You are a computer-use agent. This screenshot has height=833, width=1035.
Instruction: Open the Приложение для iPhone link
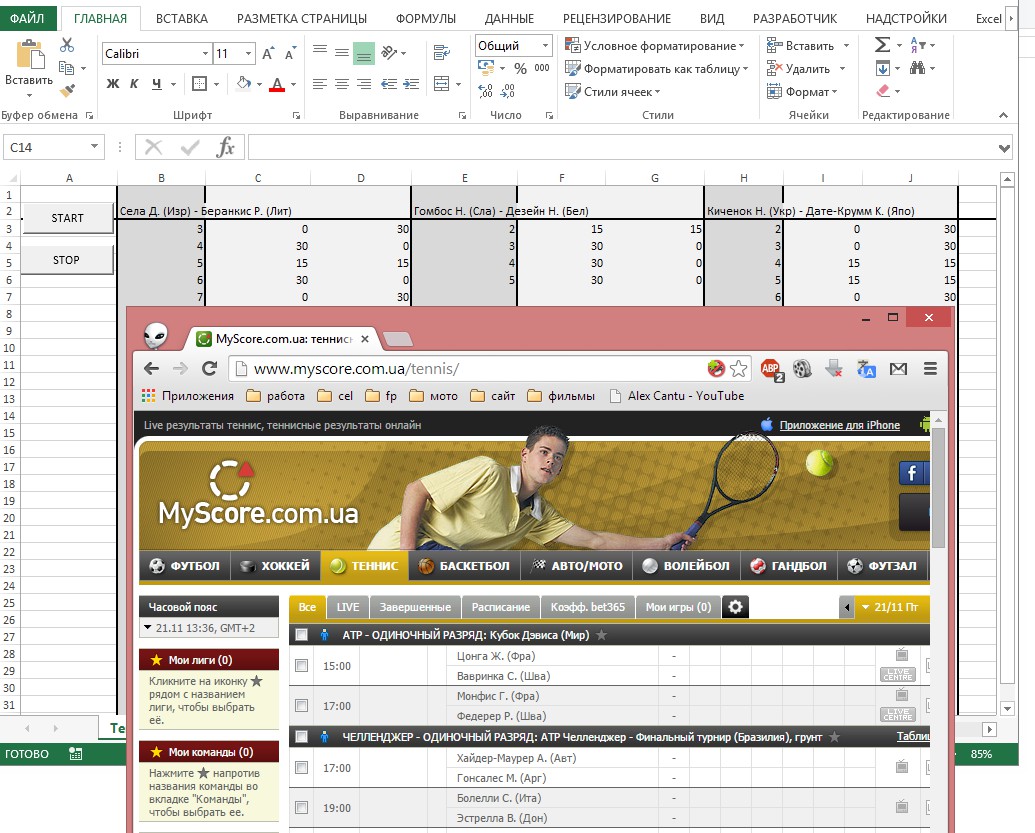(x=839, y=425)
